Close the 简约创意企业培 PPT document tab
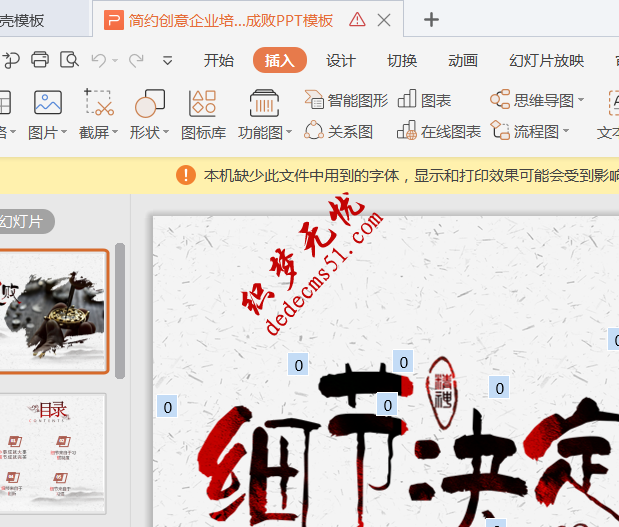The height and width of the screenshot is (527, 619). (384, 20)
